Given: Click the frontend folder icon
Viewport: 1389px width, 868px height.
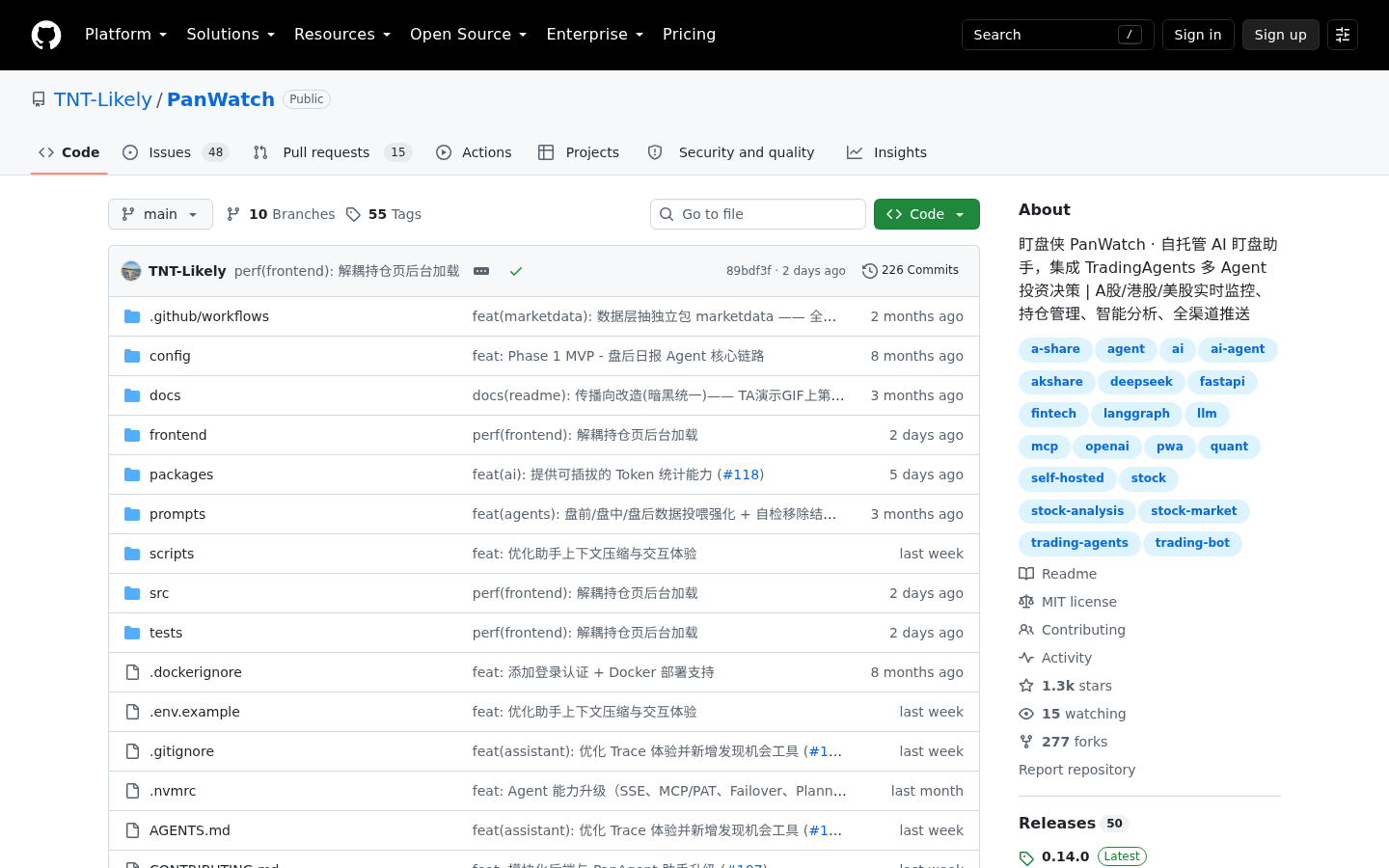Looking at the screenshot, I should (132, 435).
